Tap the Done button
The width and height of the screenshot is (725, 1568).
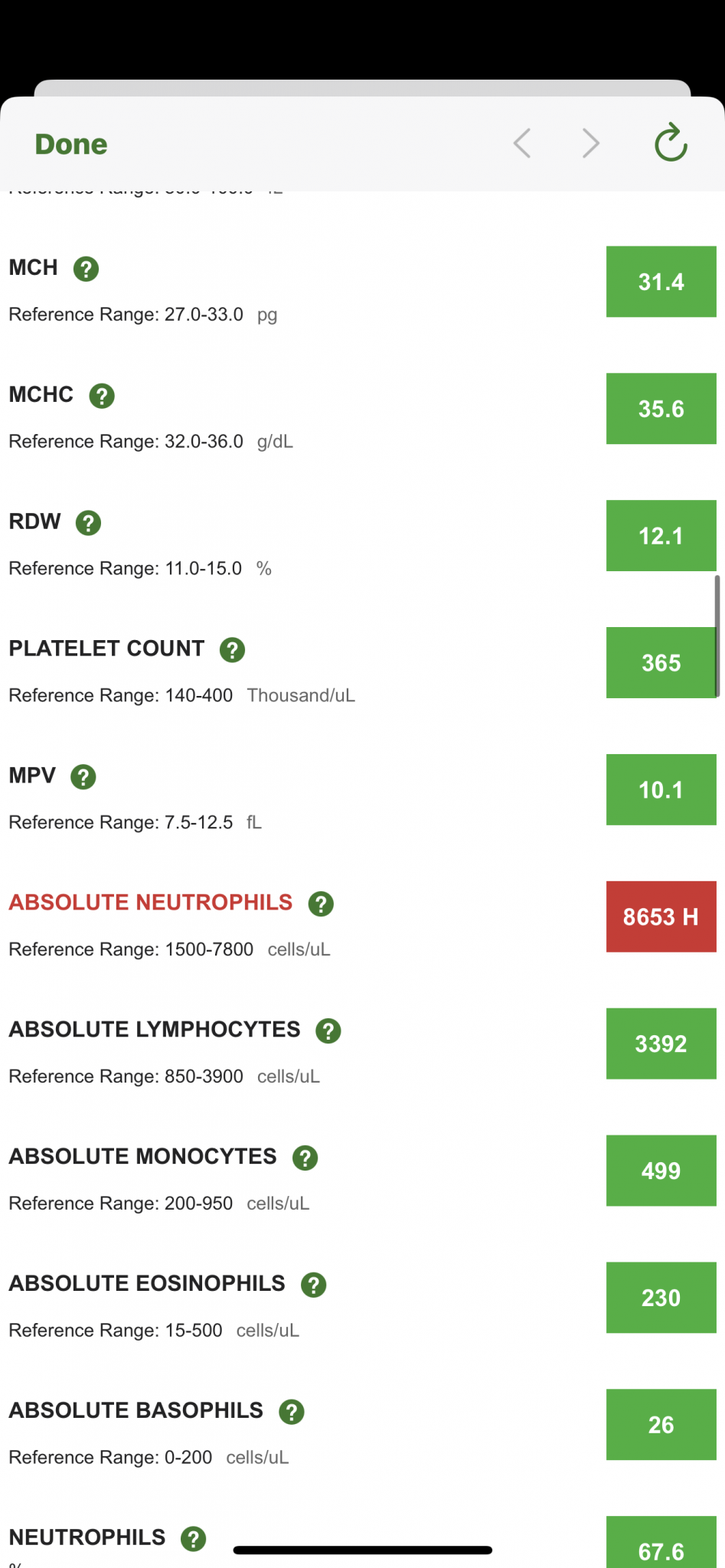click(71, 144)
